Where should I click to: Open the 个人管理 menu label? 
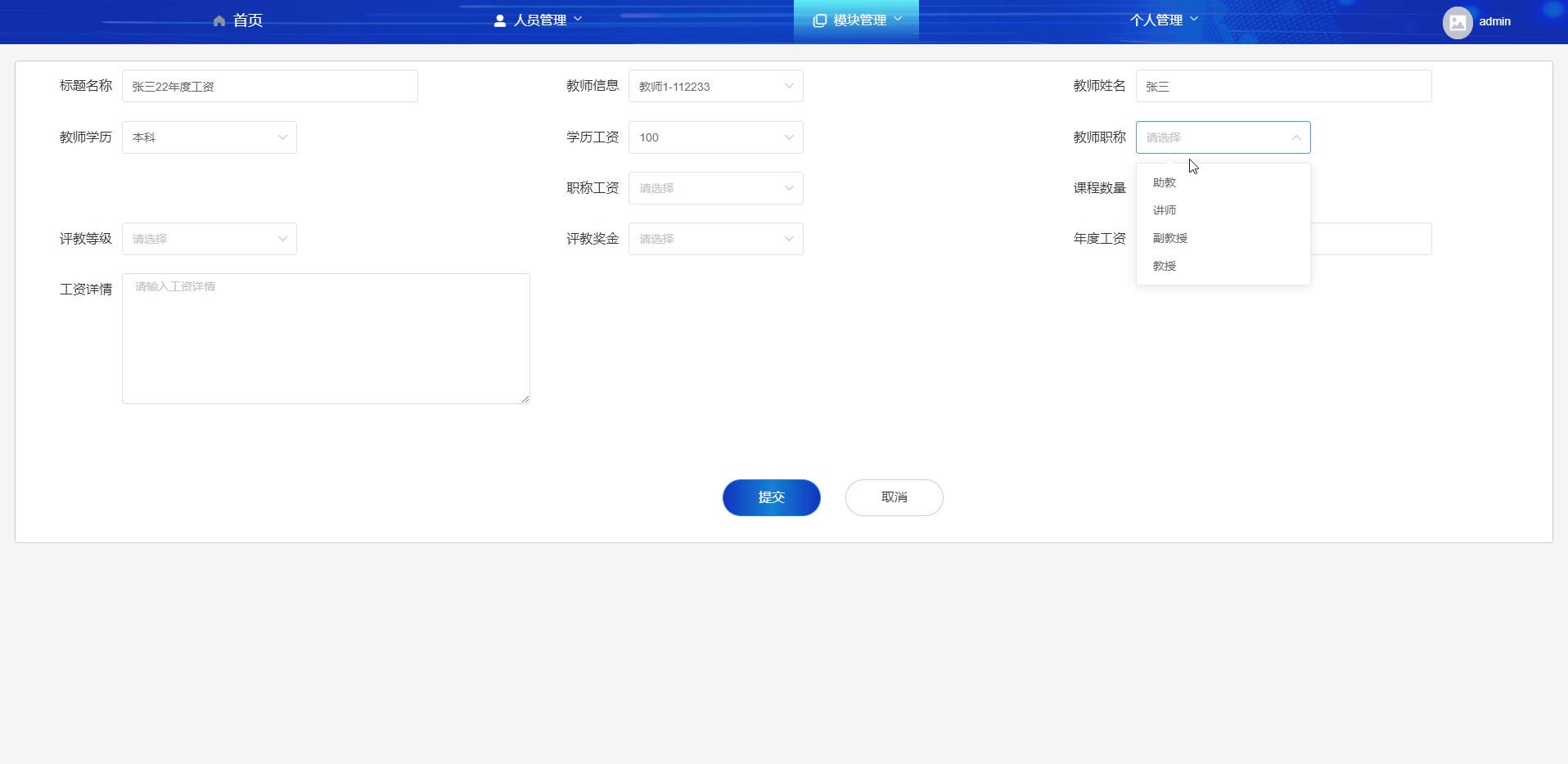[x=1156, y=20]
